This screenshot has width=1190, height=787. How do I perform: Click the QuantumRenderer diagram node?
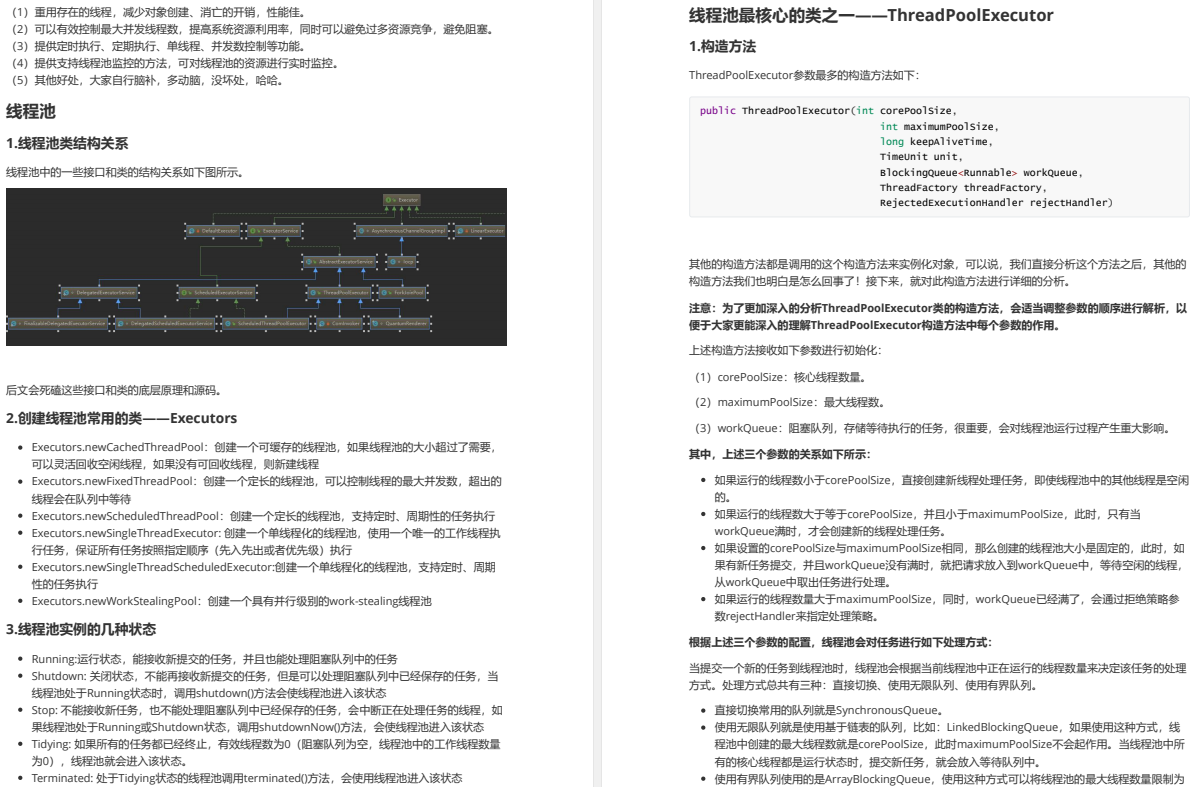(401, 323)
